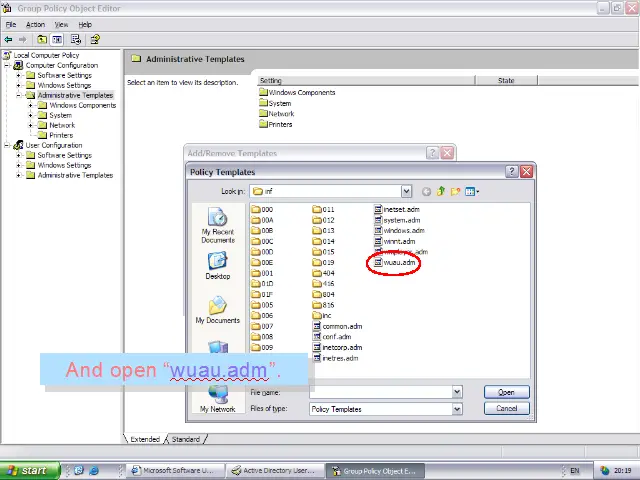640x480 pixels.
Task: Click the create new folder icon in the dialog
Action: click(x=456, y=191)
